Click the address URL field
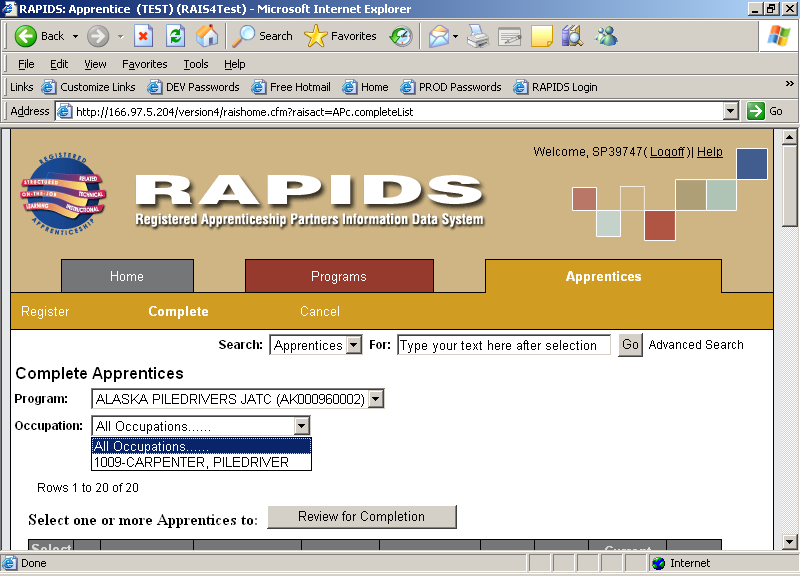This screenshot has width=800, height=576. [x=398, y=111]
